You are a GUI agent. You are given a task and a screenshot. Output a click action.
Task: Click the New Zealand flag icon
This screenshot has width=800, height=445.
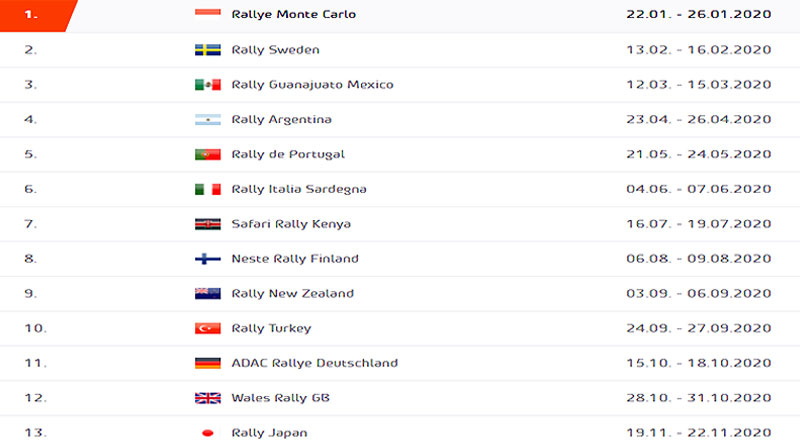(x=208, y=293)
